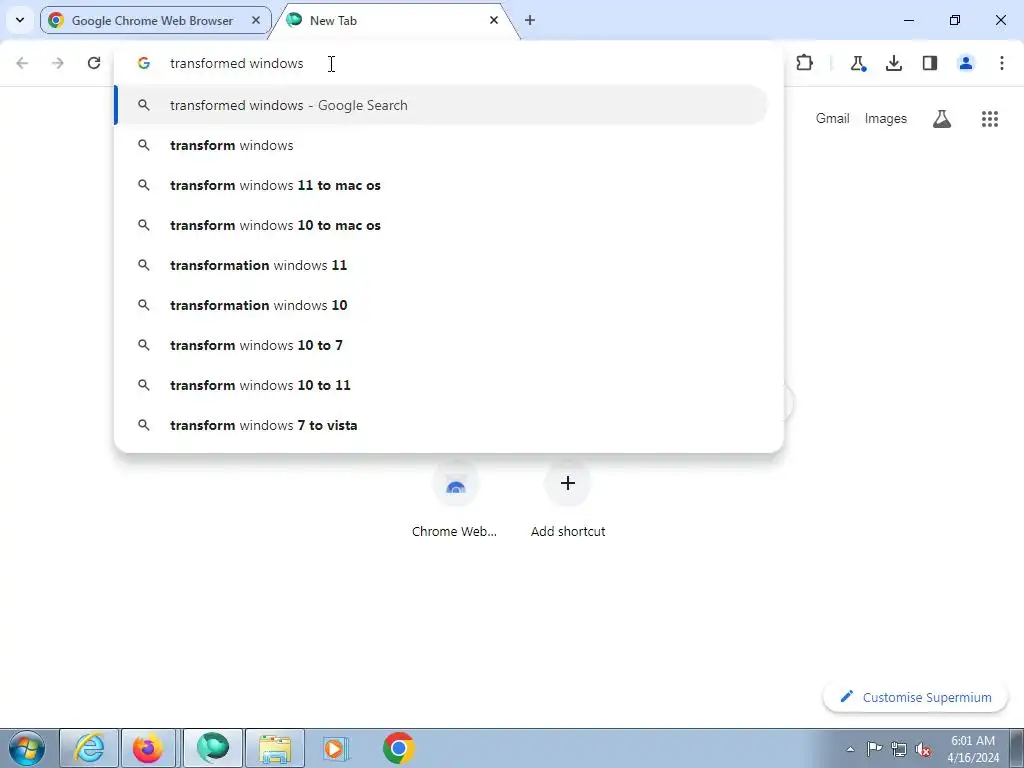
Task: Show hidden tray icons arrow
Action: (850, 749)
